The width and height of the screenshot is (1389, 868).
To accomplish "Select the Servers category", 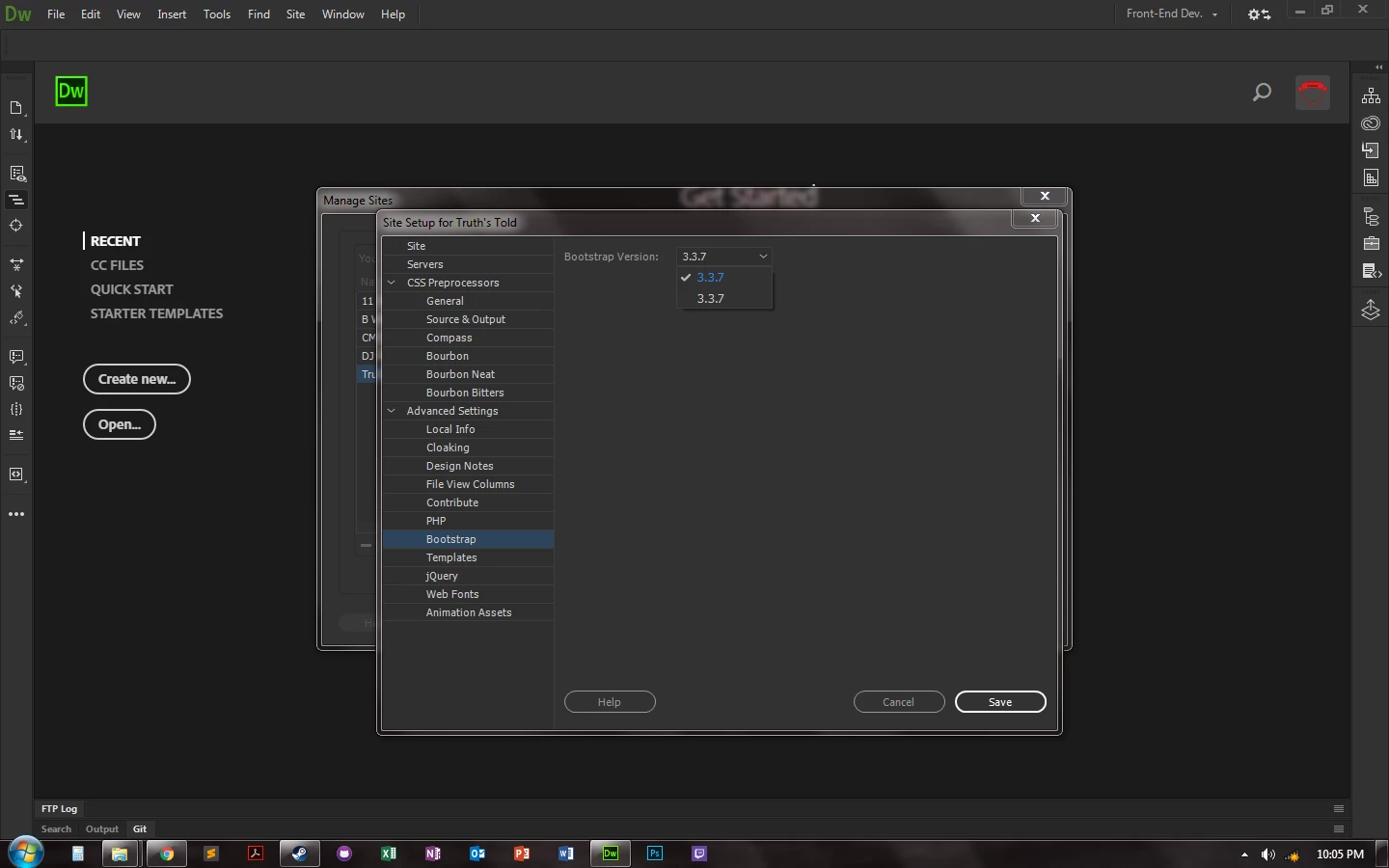I will 468,264.
